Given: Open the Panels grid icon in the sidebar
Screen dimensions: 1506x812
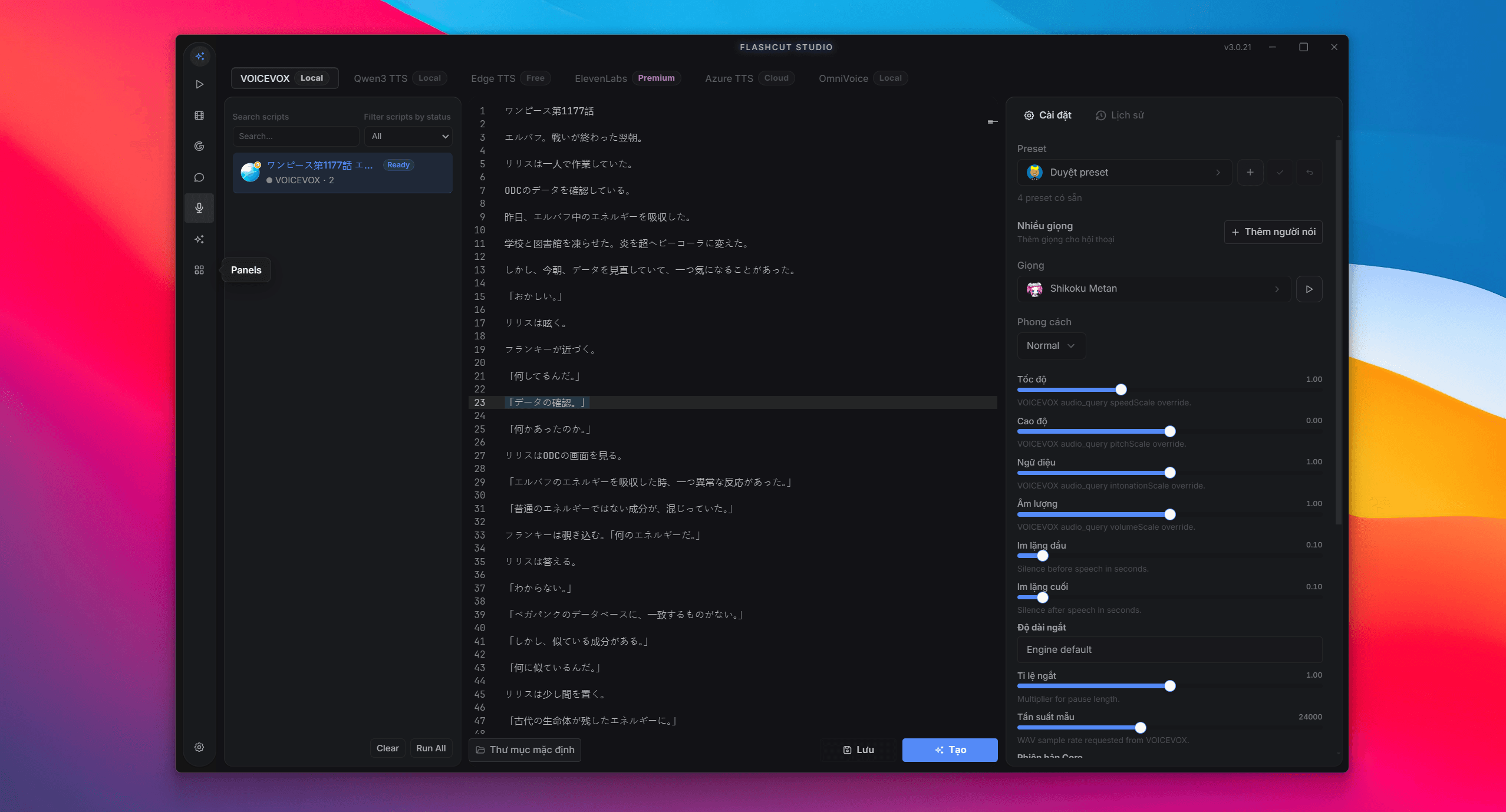Looking at the screenshot, I should pyautogui.click(x=200, y=270).
